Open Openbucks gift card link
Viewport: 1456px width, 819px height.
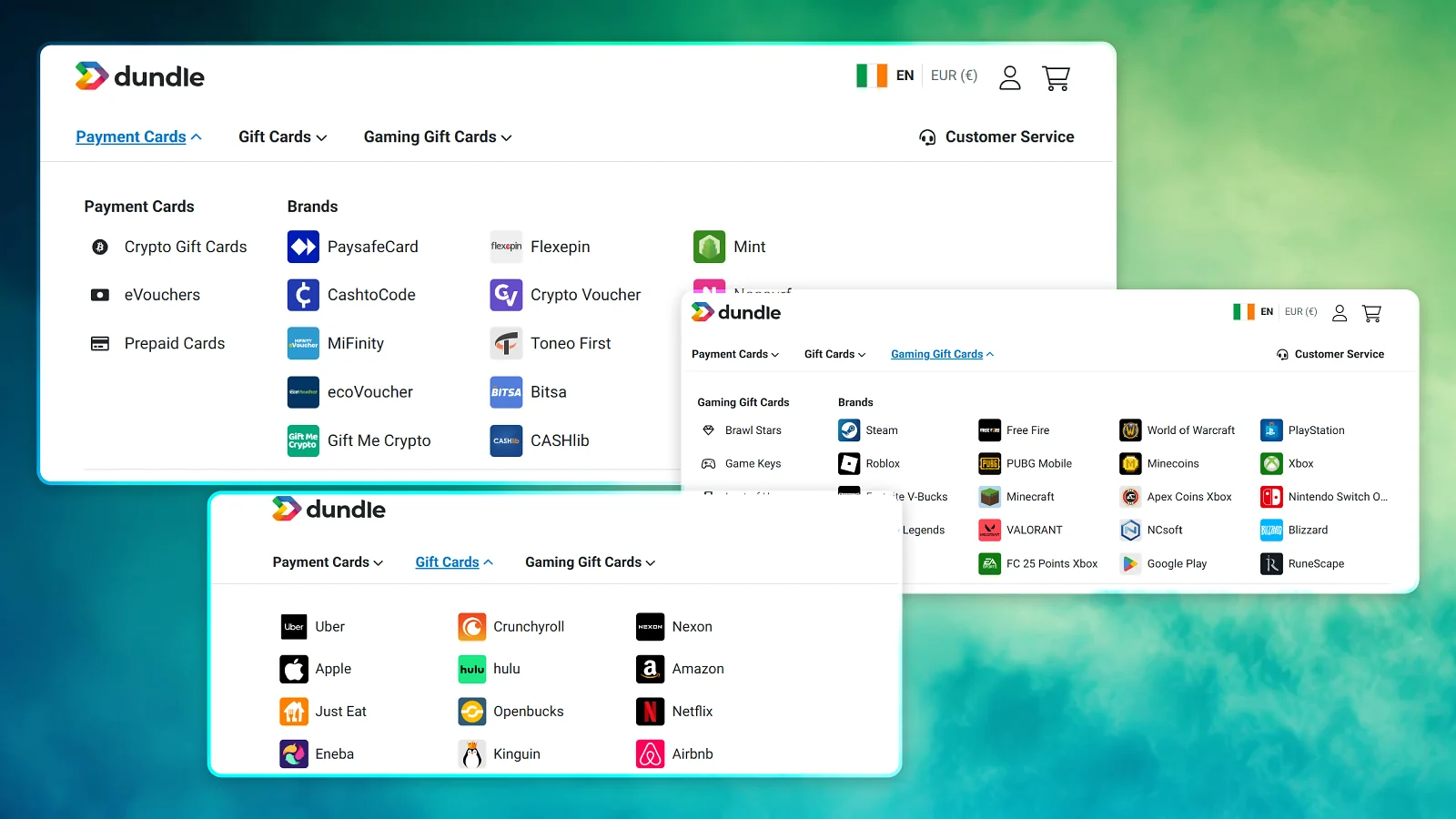click(511, 711)
